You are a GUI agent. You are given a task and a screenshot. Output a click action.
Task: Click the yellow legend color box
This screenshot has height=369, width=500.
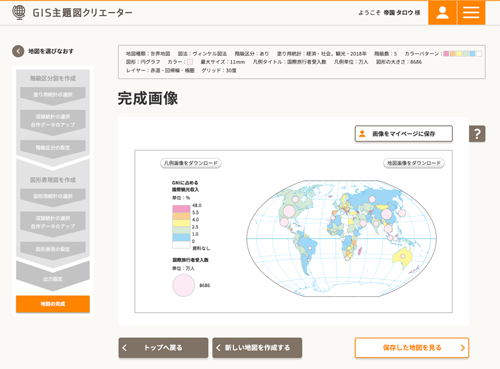[x=181, y=223]
